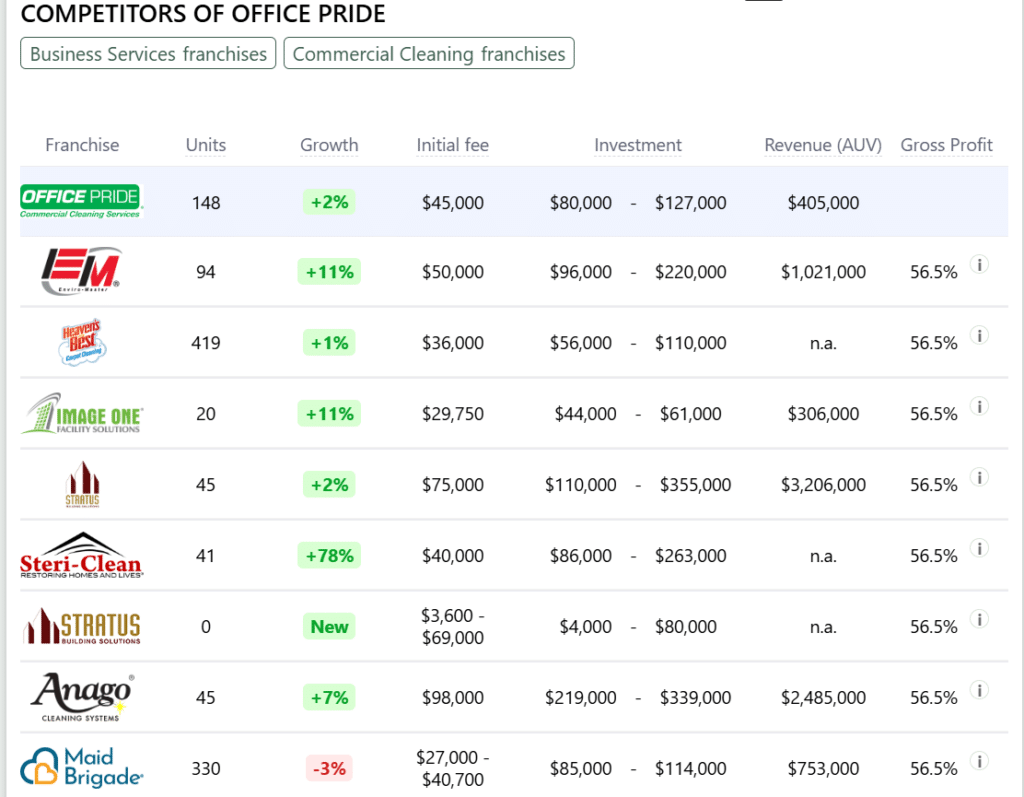The height and width of the screenshot is (797, 1024).
Task: Click the Enviro-Master logo
Action: click(x=82, y=271)
